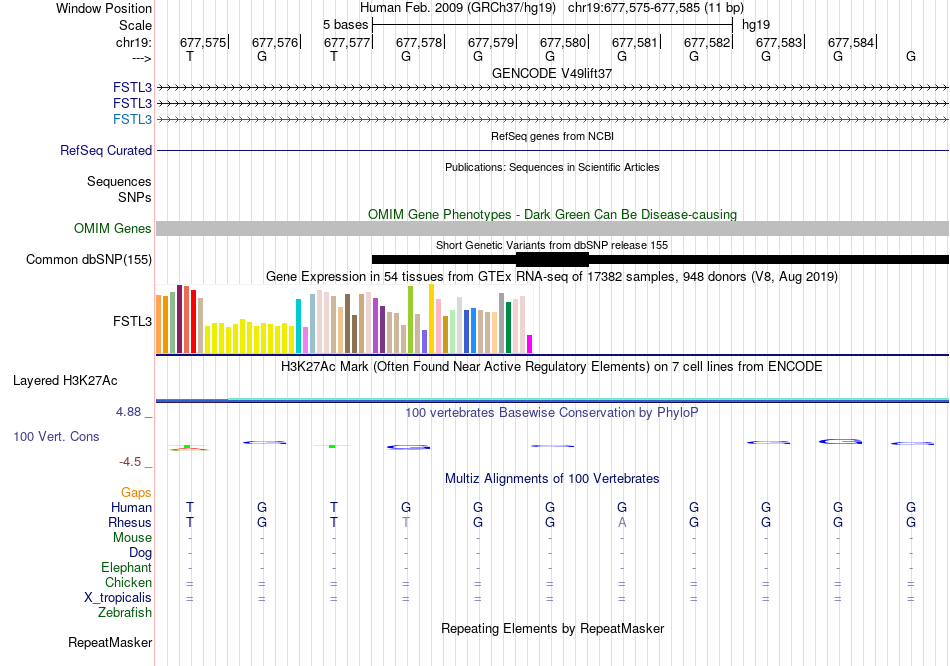Click the gray OMIM Genes bar
The height and width of the screenshot is (666, 950).
552,228
